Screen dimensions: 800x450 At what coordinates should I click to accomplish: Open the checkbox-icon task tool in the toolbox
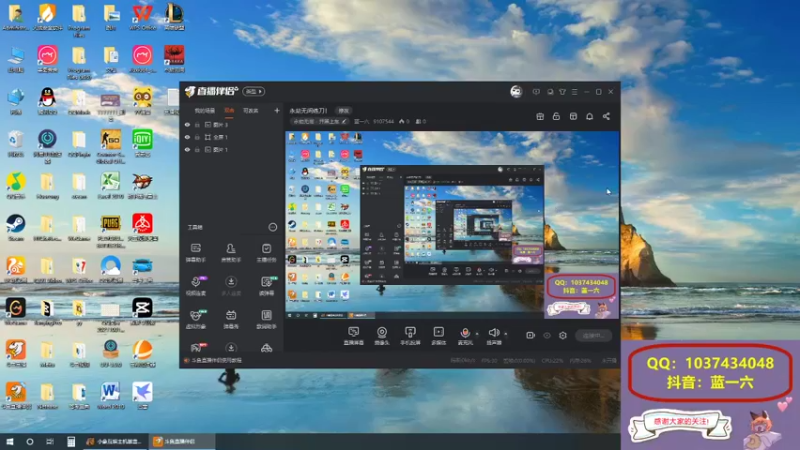point(266,253)
